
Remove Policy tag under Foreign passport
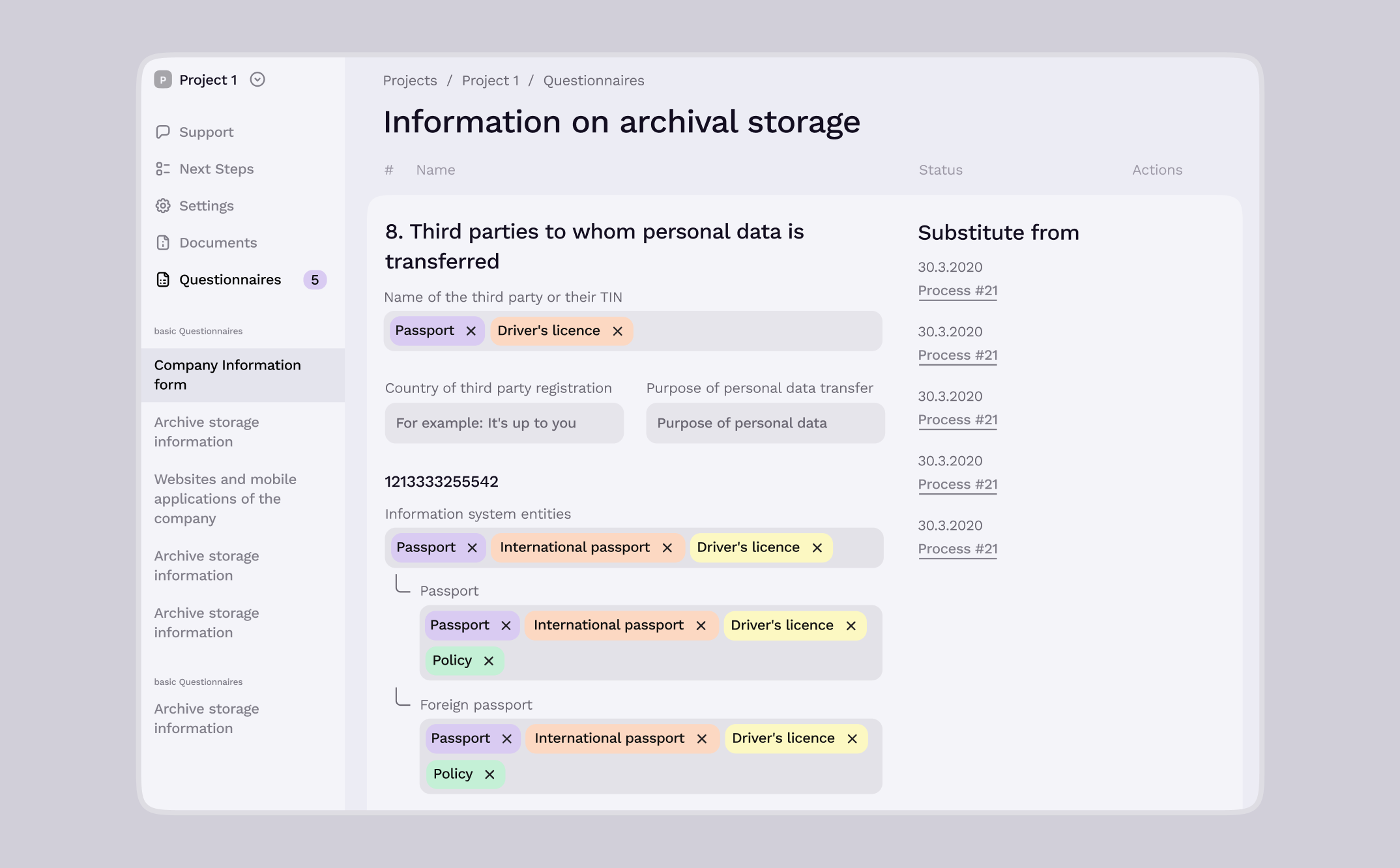pos(490,774)
